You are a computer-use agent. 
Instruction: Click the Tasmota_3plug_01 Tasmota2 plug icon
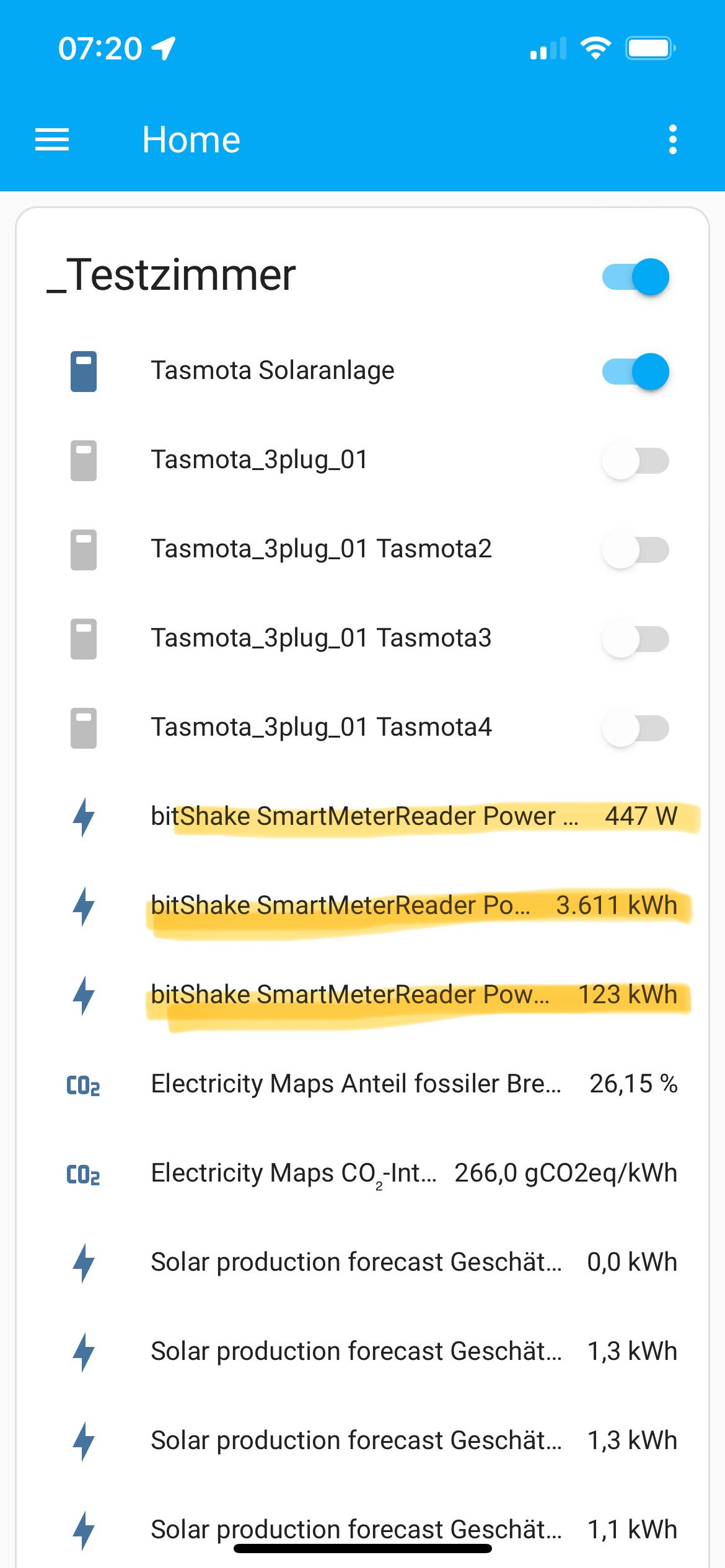click(84, 549)
